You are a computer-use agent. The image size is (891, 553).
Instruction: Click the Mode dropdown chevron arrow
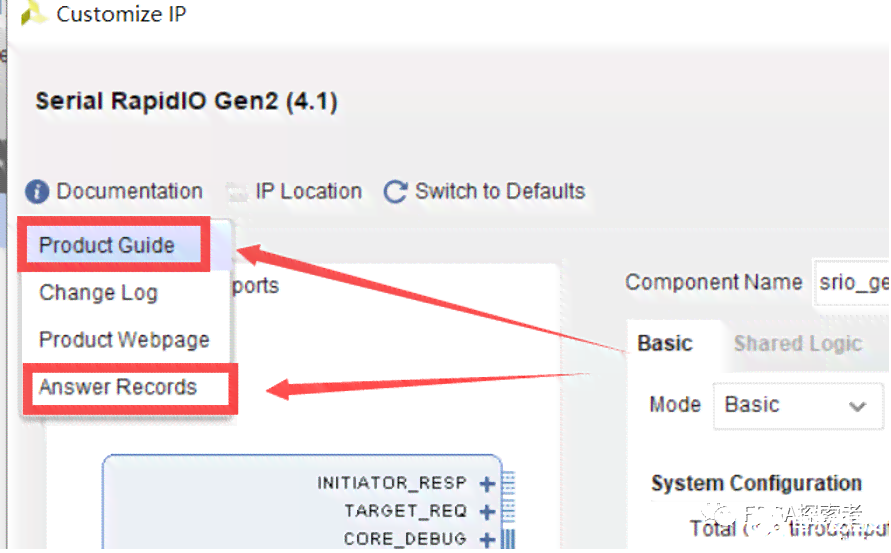click(x=857, y=406)
